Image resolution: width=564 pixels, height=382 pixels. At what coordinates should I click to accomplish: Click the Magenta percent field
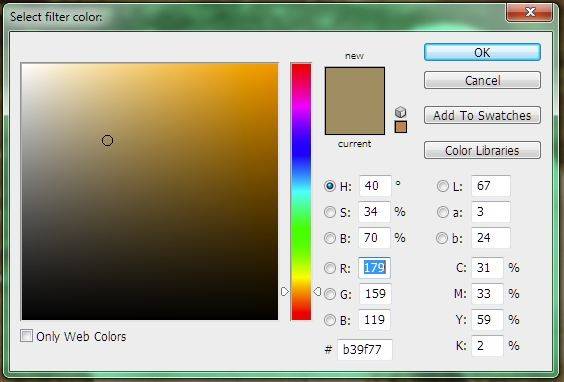(487, 294)
